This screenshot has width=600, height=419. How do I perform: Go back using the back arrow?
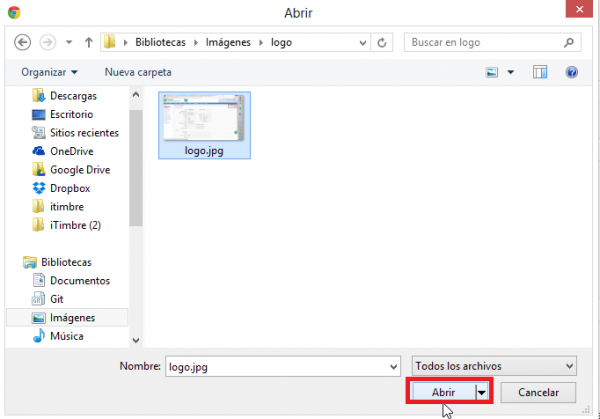point(22,42)
